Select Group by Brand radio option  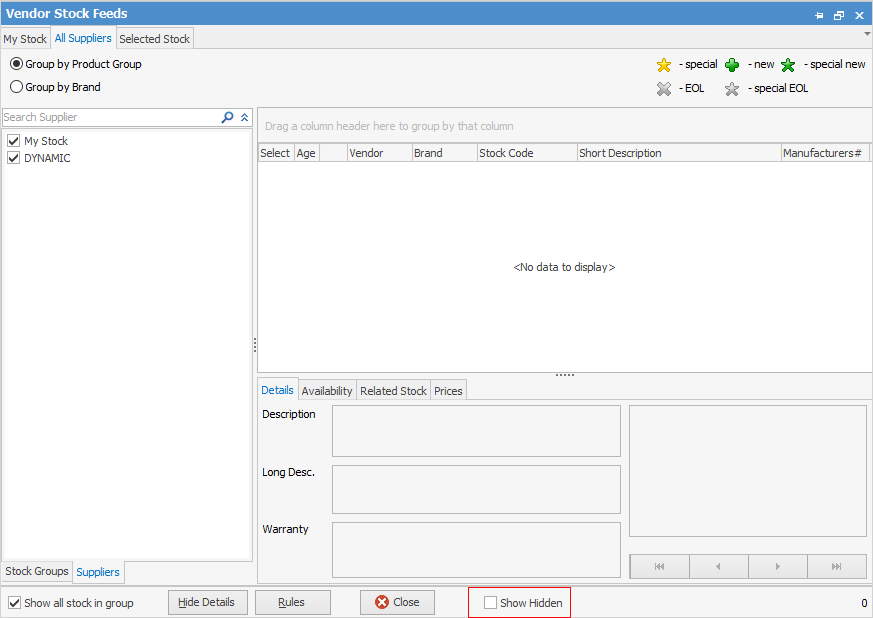(16, 87)
